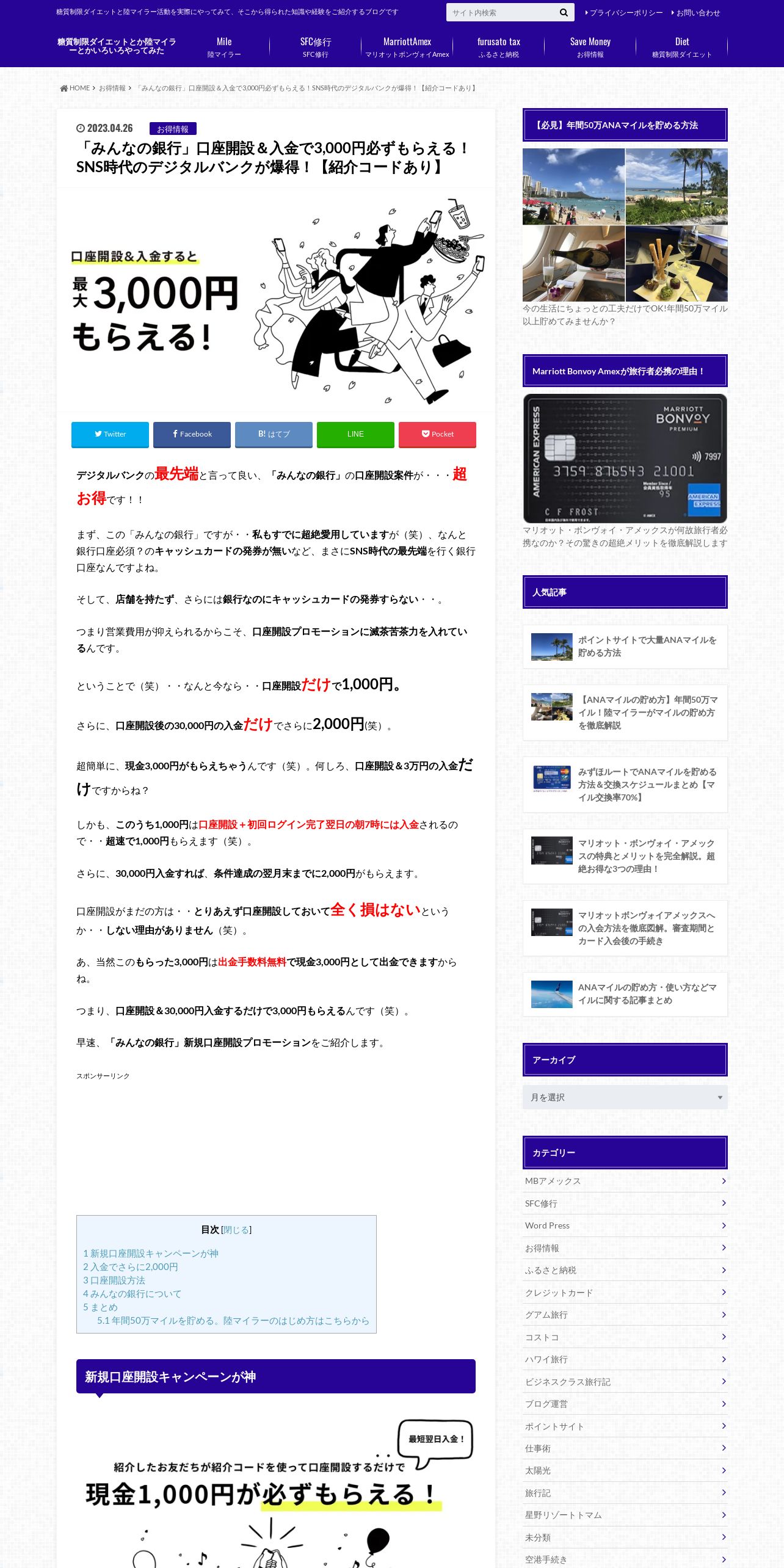The image size is (784, 1568).
Task: Bookmark with the B! はてブ button
Action: point(274,434)
